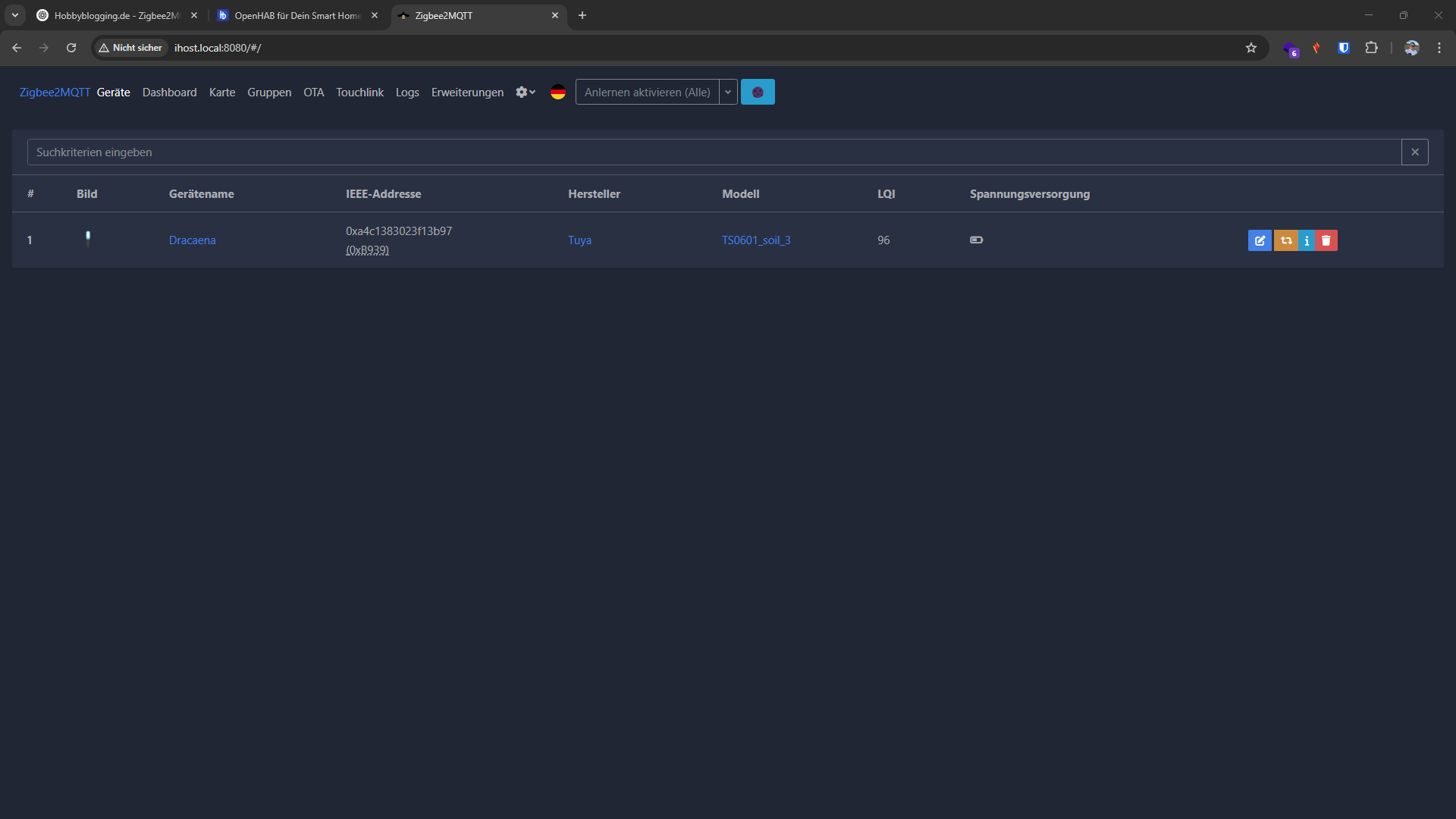
Task: Open the Zigbee2MQTT settings gear
Action: [x=521, y=92]
